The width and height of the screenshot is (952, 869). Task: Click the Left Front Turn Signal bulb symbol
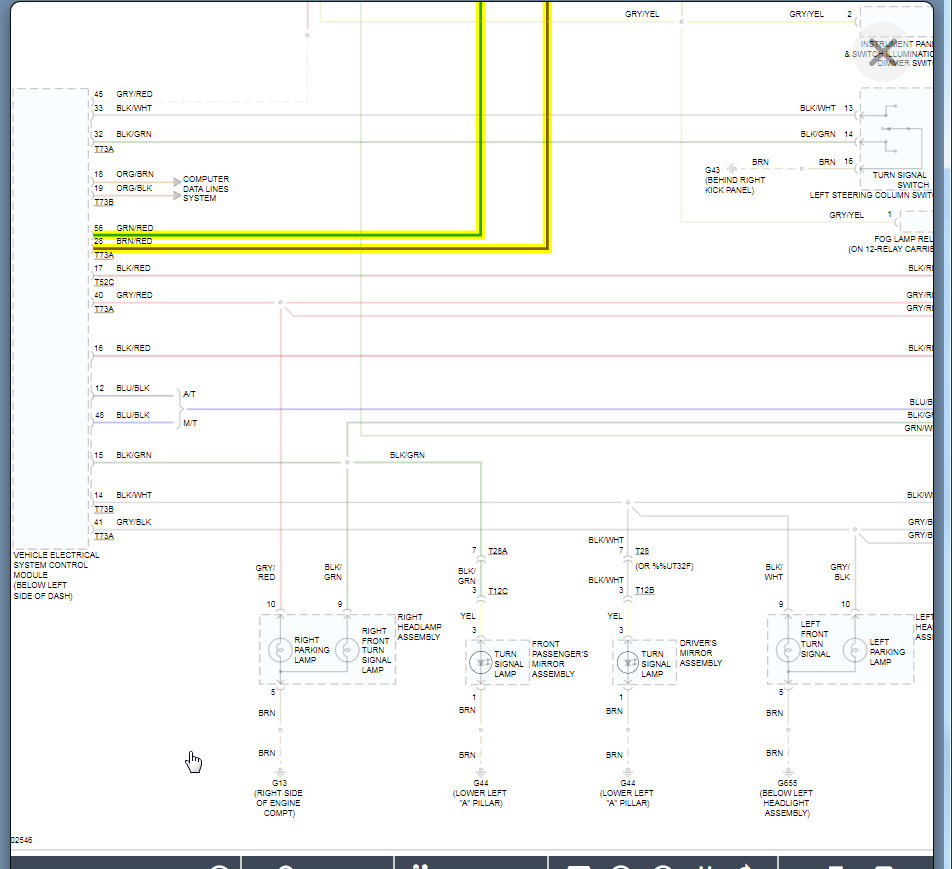pyautogui.click(x=788, y=650)
